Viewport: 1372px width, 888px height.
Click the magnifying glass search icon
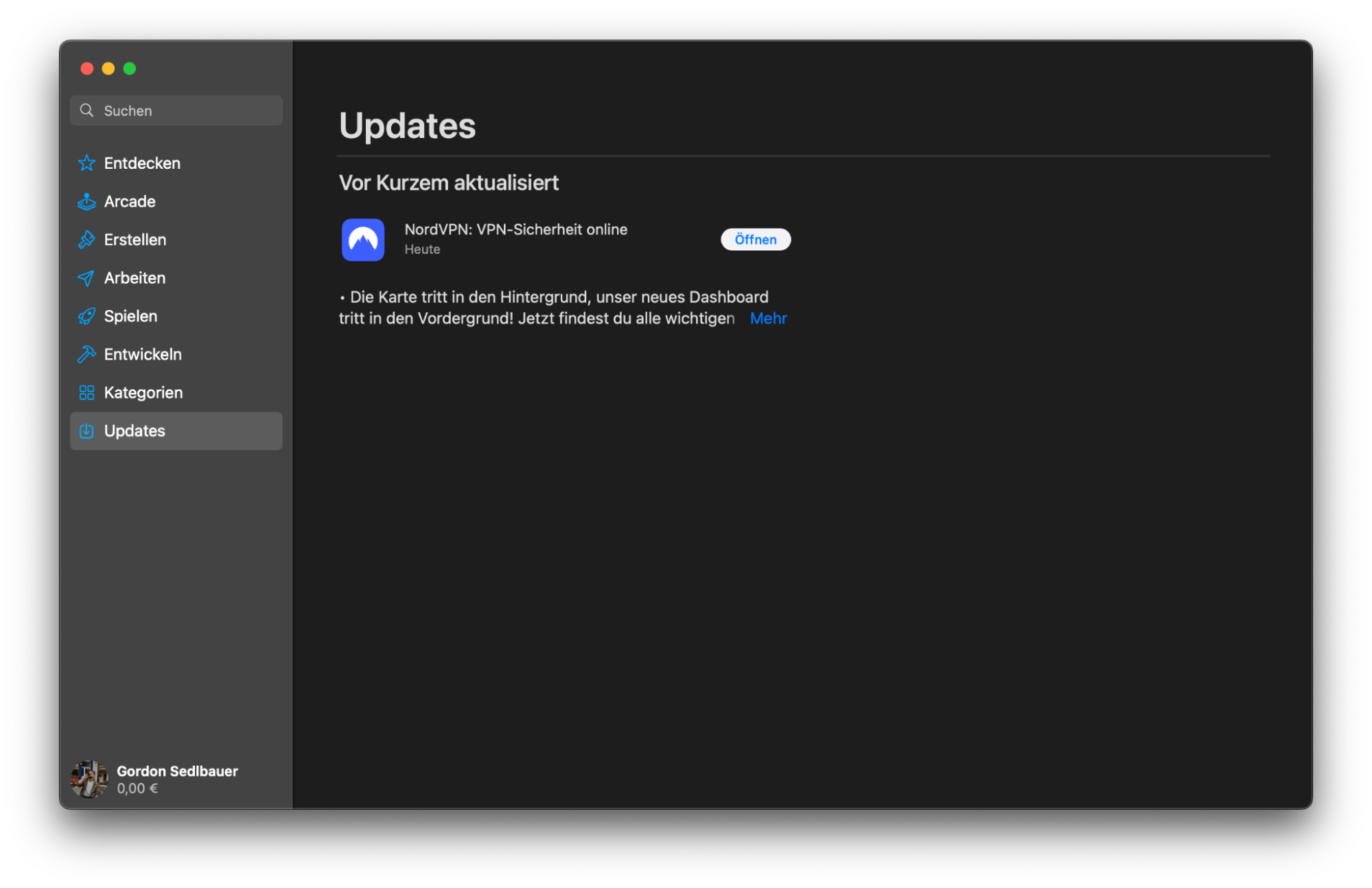86,110
